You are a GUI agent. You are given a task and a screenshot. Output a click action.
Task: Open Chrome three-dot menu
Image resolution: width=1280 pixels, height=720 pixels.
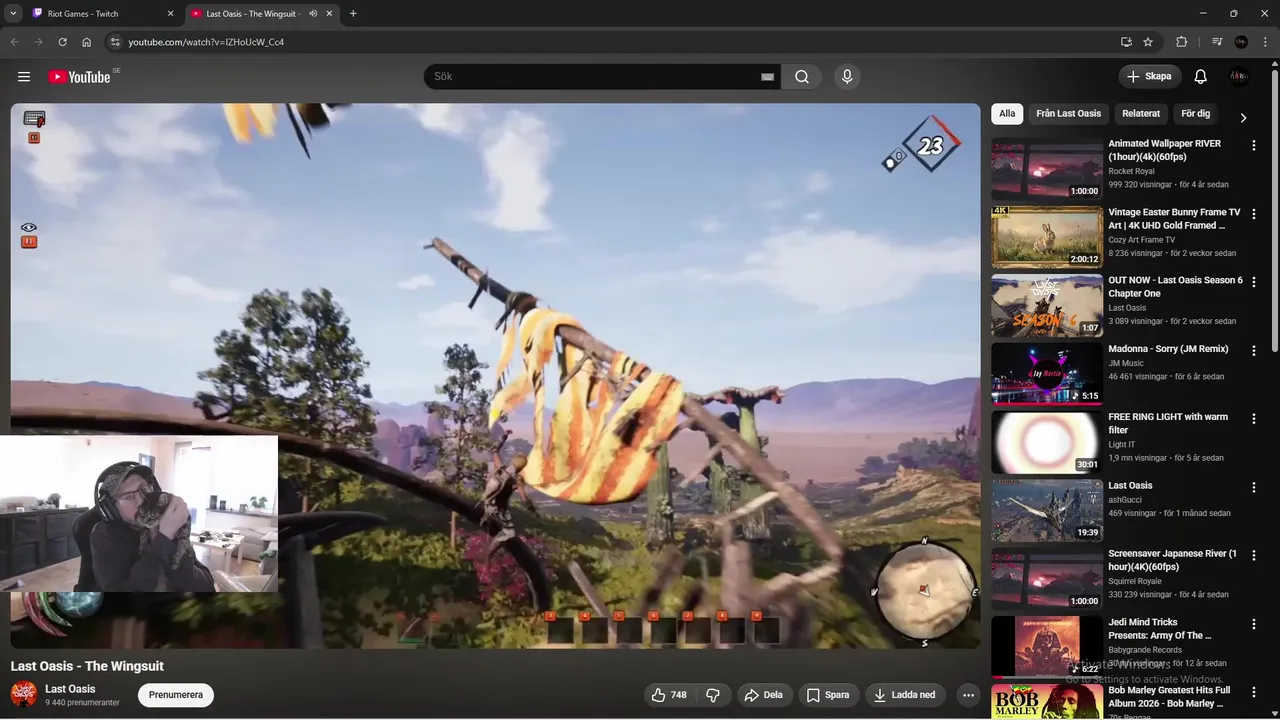point(1265,42)
